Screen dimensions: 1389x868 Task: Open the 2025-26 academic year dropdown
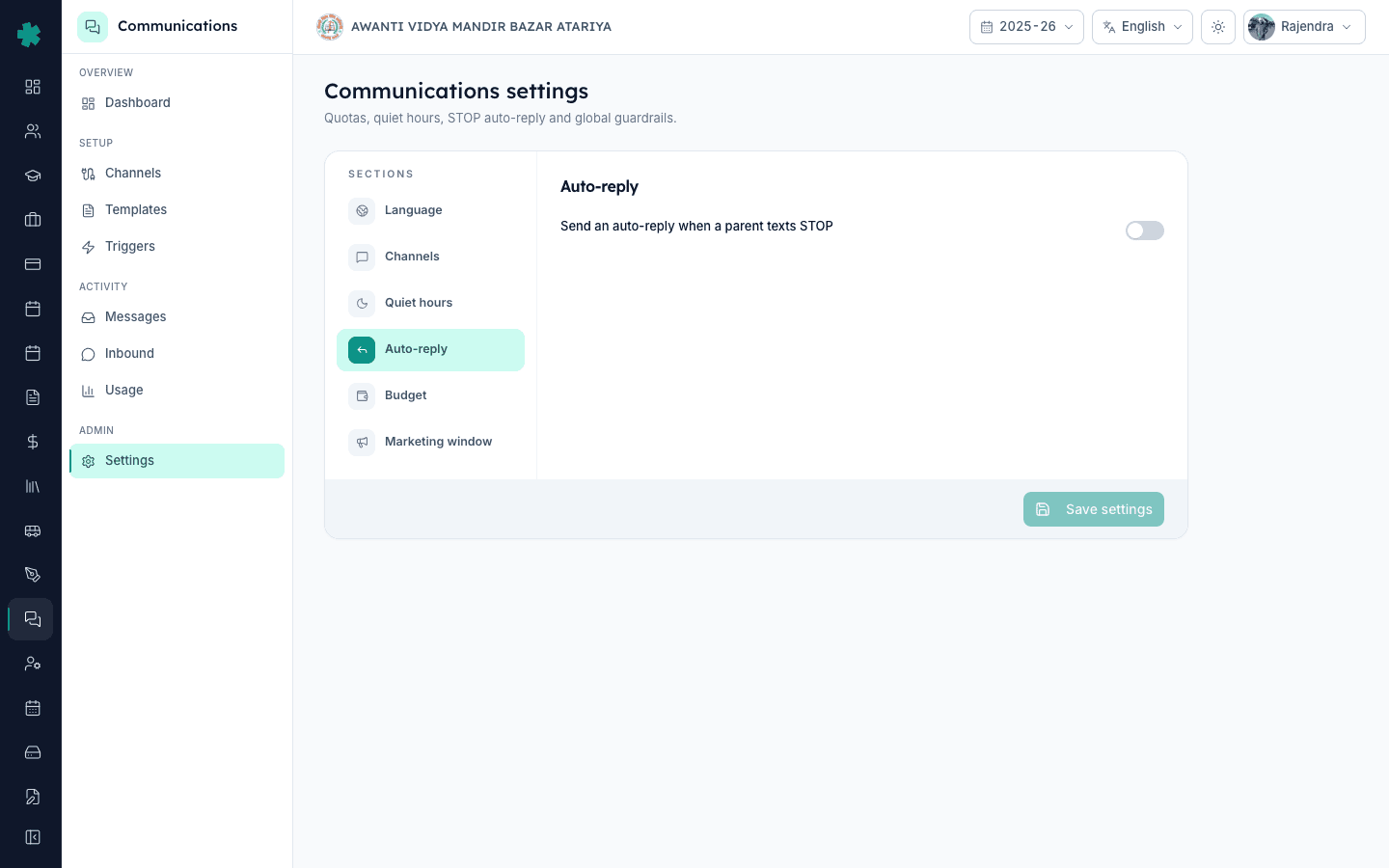tap(1026, 27)
